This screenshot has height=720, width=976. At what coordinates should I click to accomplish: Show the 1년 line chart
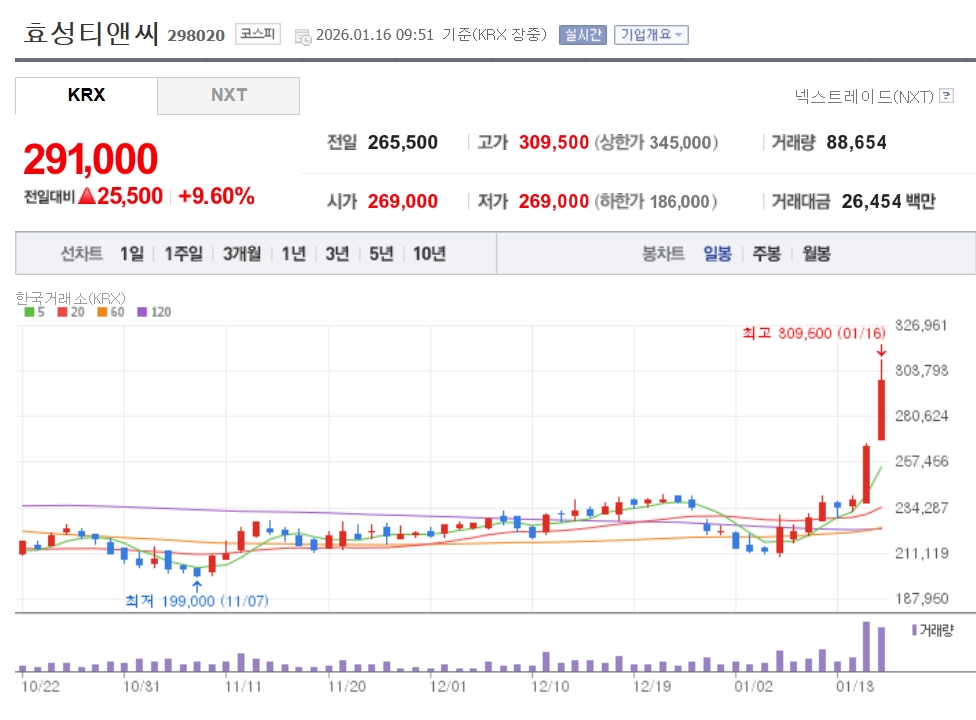(293, 254)
